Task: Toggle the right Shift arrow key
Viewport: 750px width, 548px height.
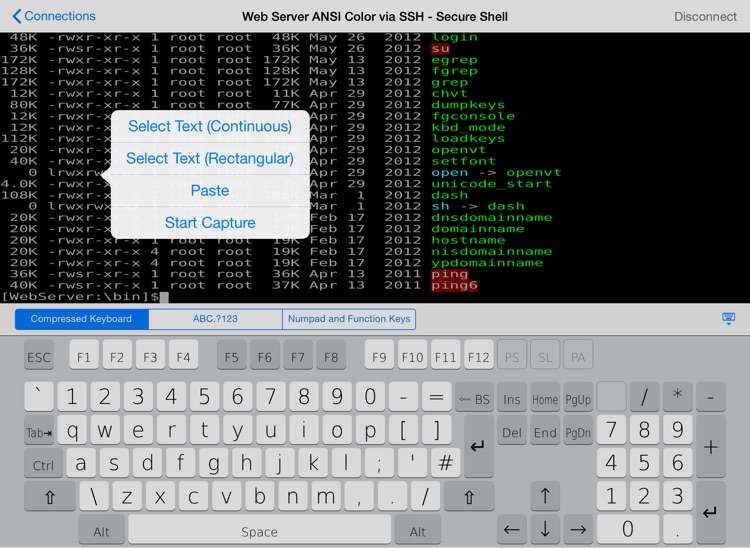Action: [x=469, y=496]
